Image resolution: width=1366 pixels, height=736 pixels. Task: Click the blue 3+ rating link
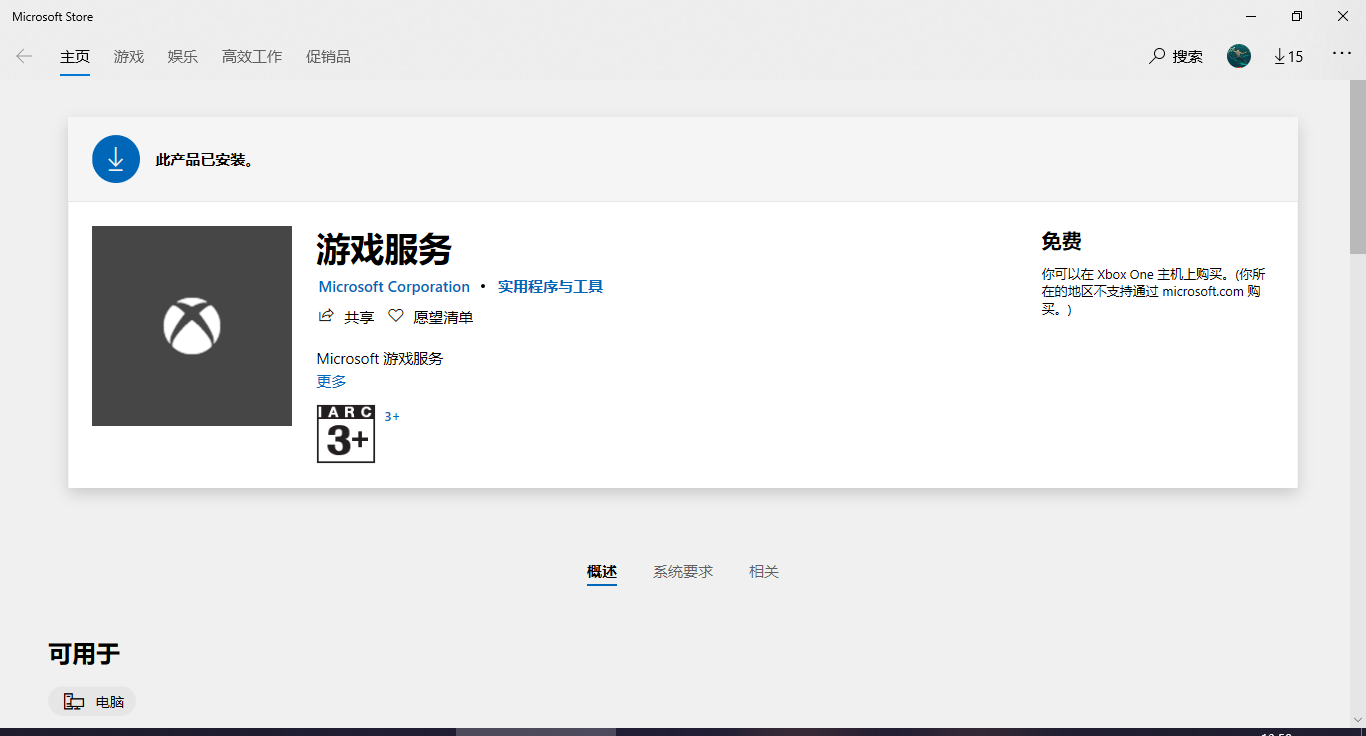coord(392,416)
